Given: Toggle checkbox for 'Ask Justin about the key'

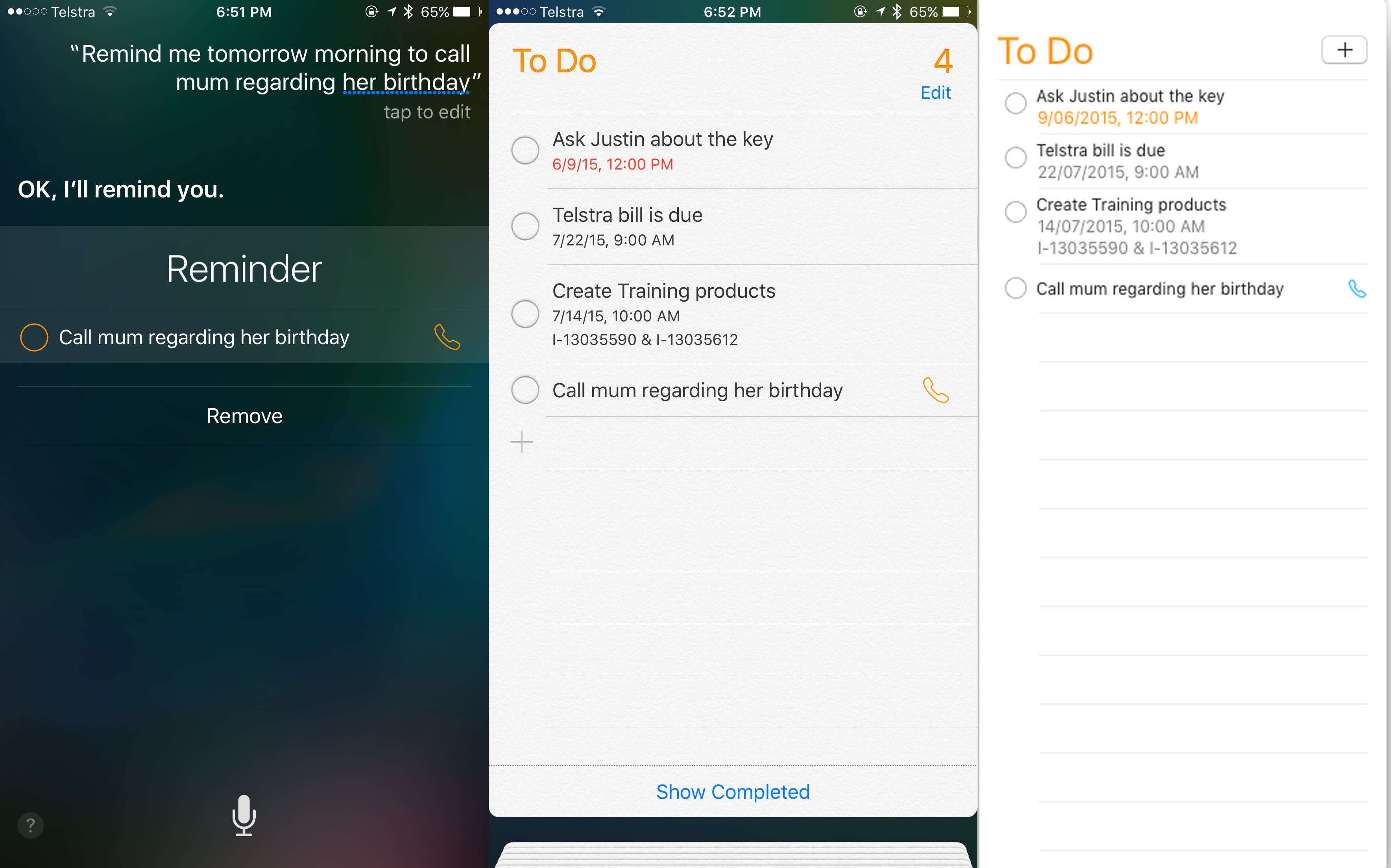Looking at the screenshot, I should 524,149.
